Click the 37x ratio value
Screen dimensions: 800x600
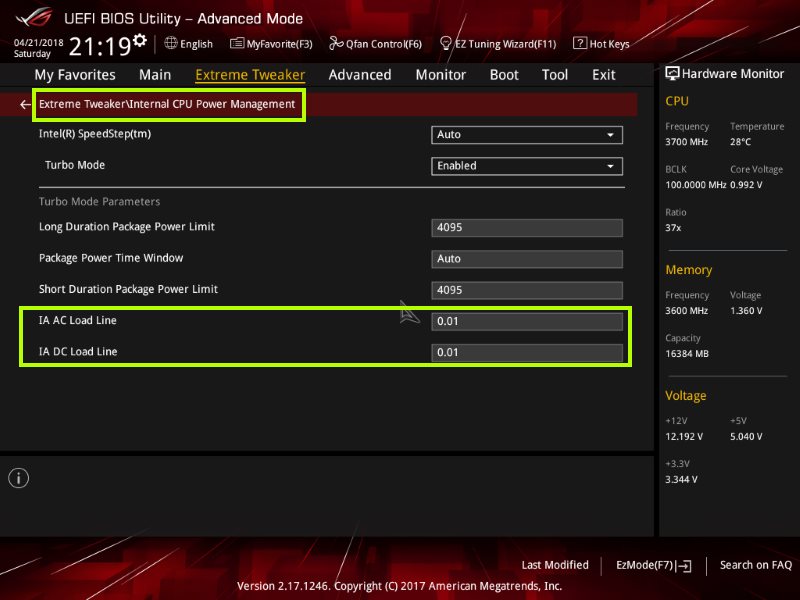point(673,228)
